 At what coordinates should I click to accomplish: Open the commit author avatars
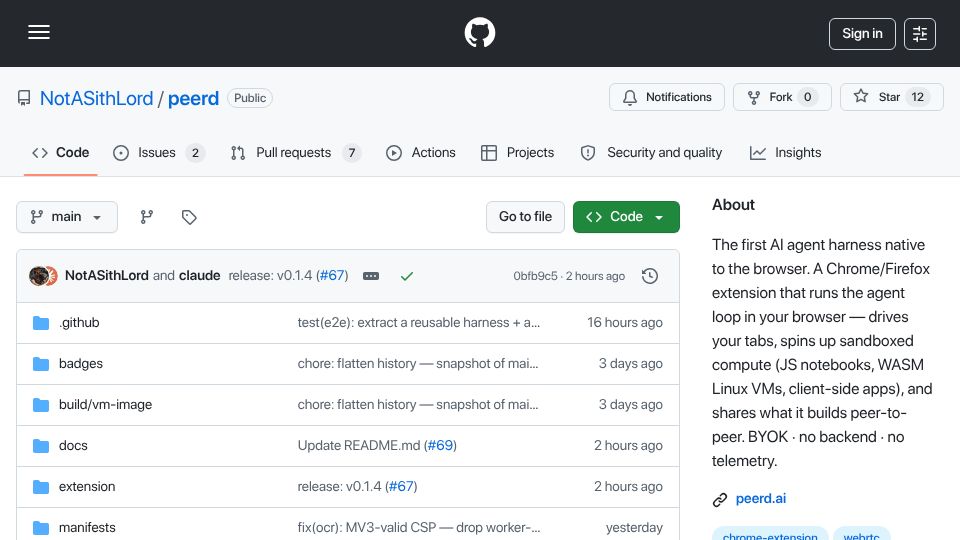pos(43,276)
